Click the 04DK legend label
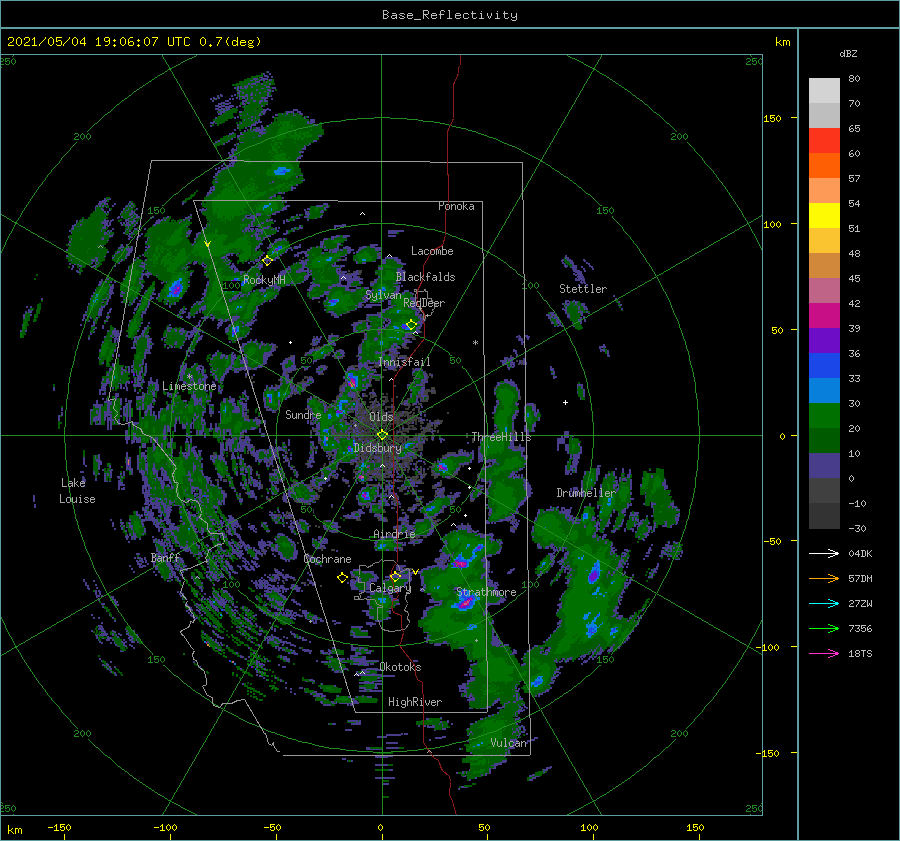 [860, 553]
